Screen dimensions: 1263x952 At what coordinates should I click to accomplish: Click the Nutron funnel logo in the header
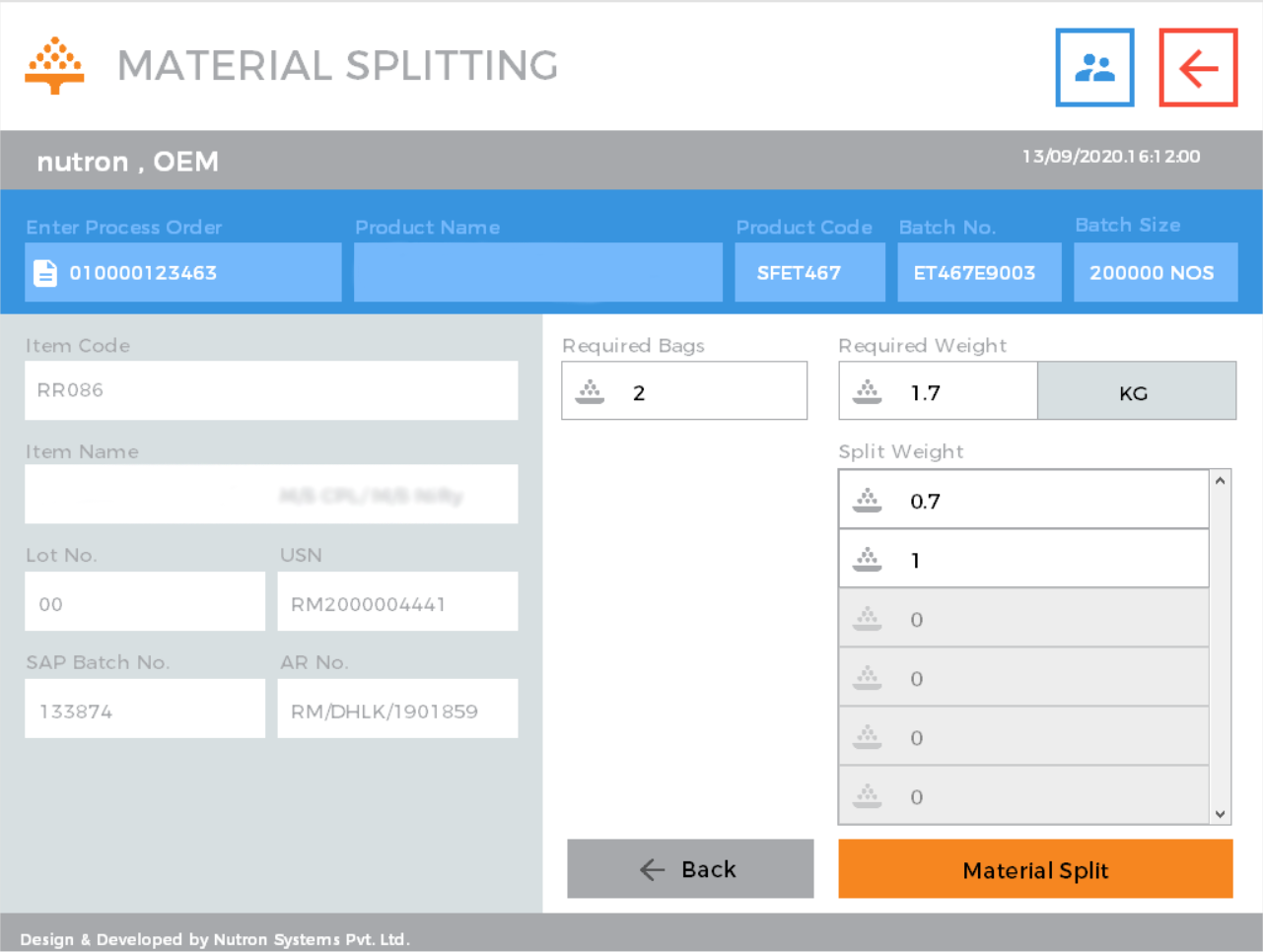(x=55, y=64)
